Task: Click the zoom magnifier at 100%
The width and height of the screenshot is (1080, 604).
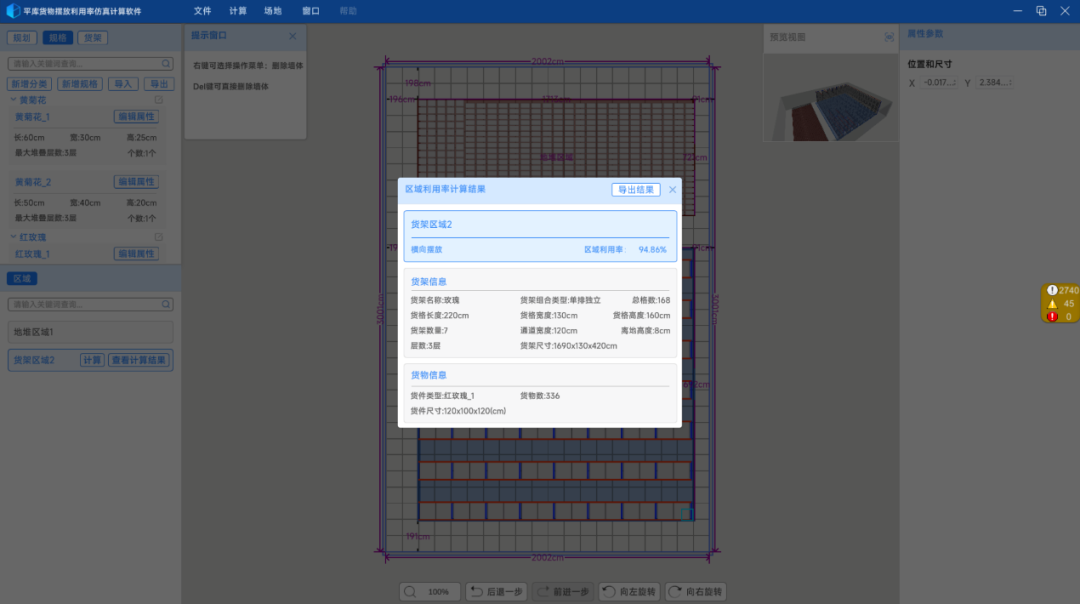Action: pos(411,592)
